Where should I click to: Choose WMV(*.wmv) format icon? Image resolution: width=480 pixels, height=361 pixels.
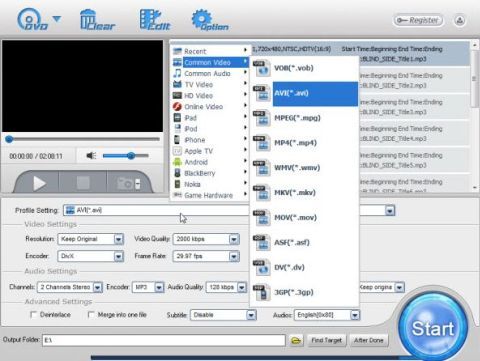tap(262, 168)
